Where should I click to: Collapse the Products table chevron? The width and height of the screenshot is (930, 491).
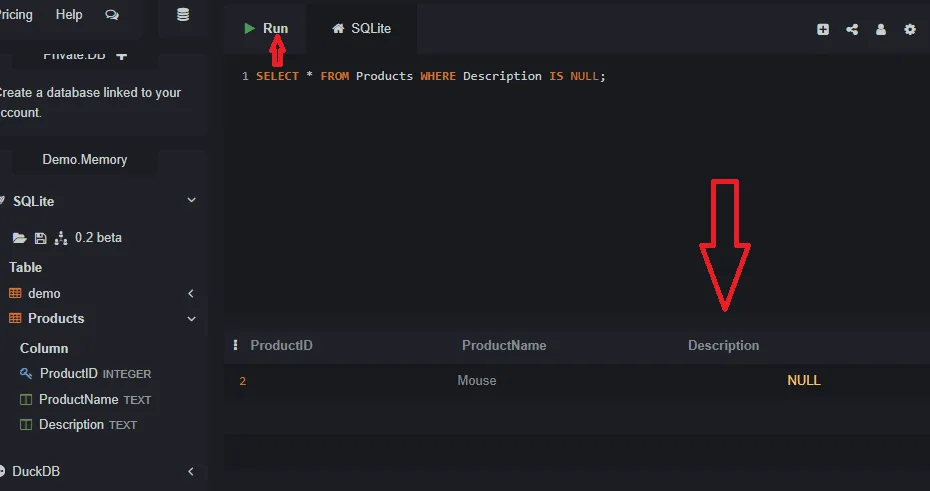tap(191, 319)
